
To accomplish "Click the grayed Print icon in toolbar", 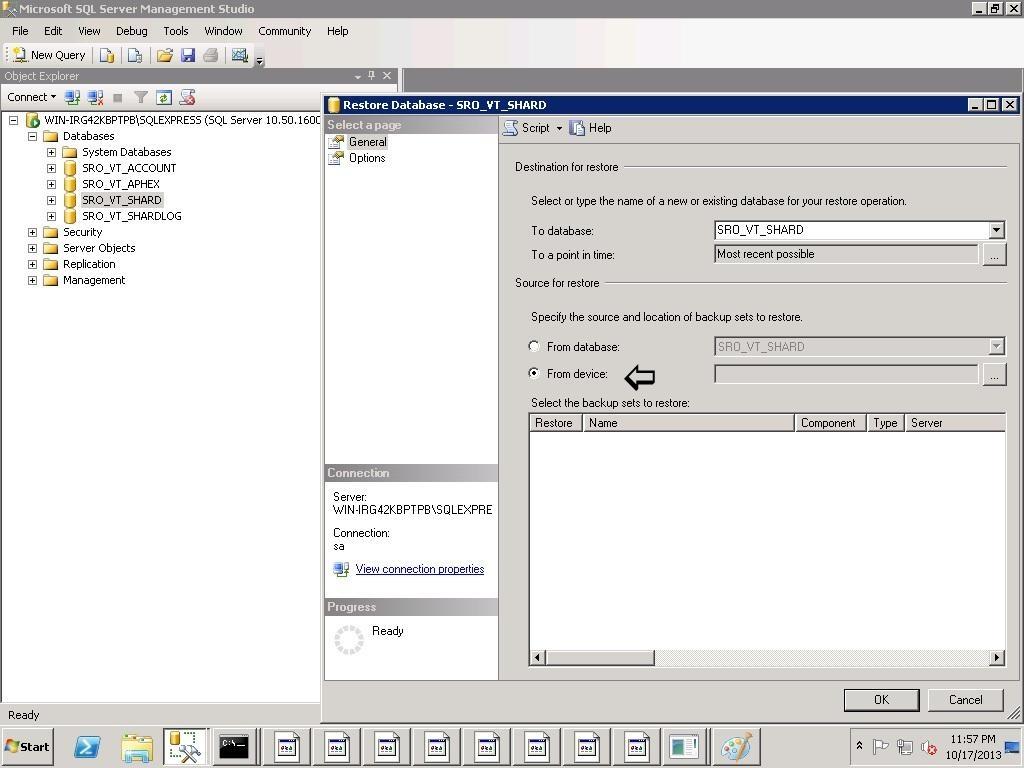I will (210, 56).
